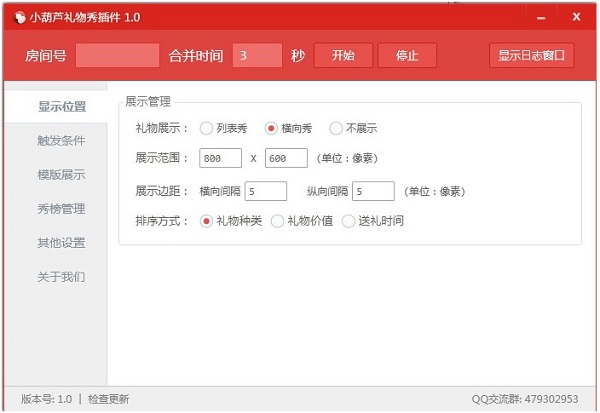Image resolution: width=600 pixels, height=413 pixels.
Task: Sort by 送礼时间 radio option
Action: point(373,221)
